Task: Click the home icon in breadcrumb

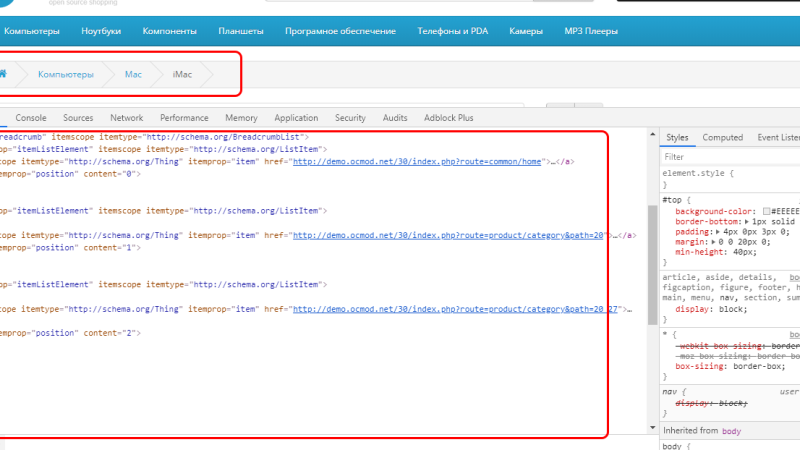Action: tap(3, 74)
